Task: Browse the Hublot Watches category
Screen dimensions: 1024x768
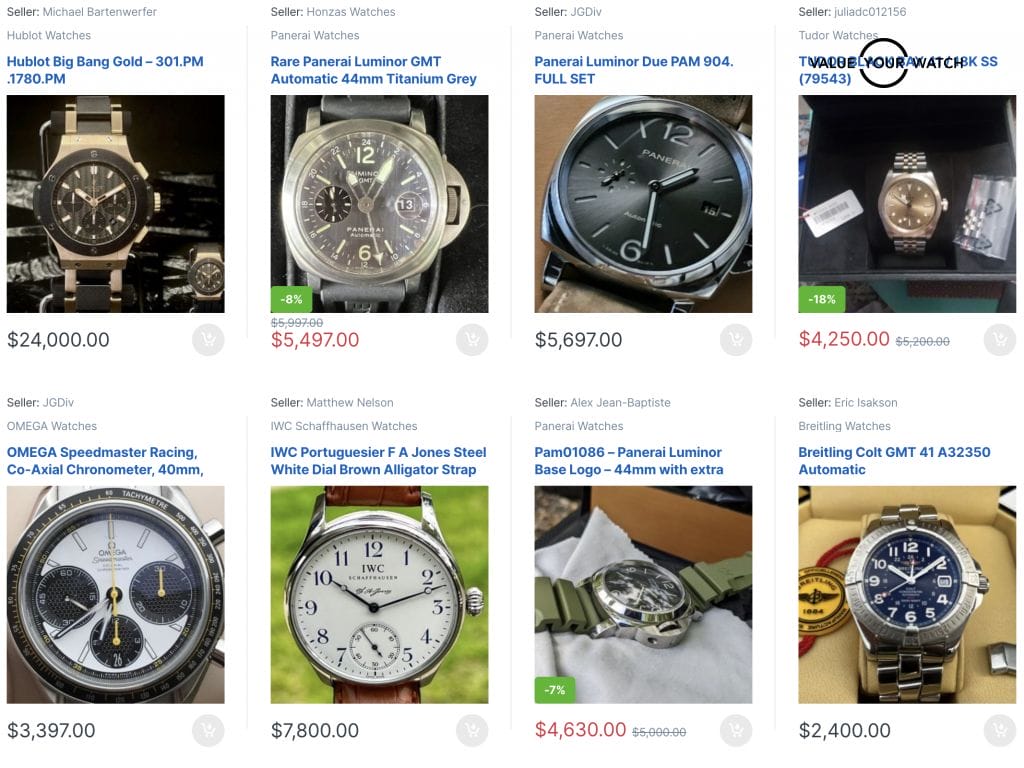Action: (x=49, y=36)
